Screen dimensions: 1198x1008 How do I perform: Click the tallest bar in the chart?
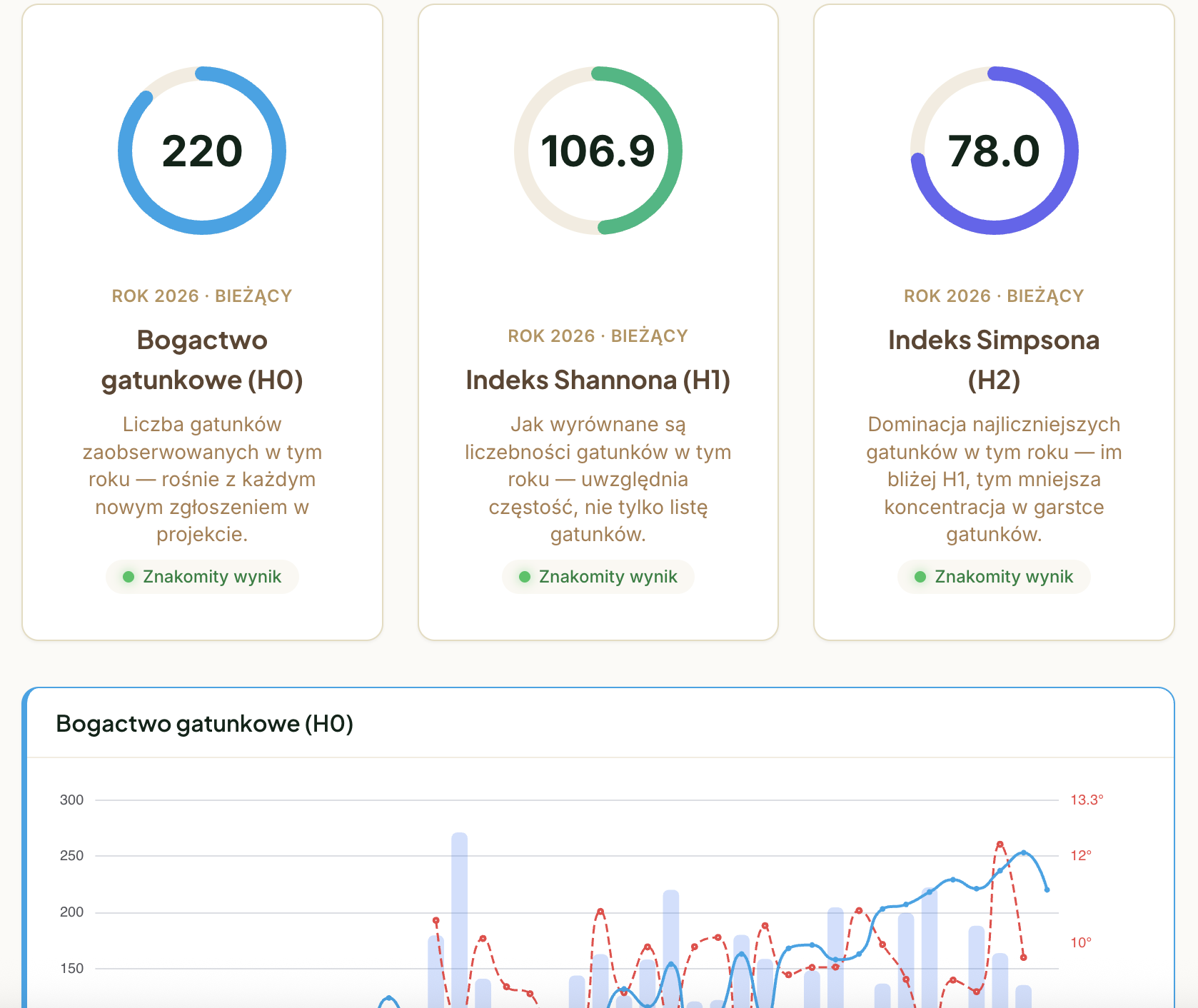tap(460, 920)
